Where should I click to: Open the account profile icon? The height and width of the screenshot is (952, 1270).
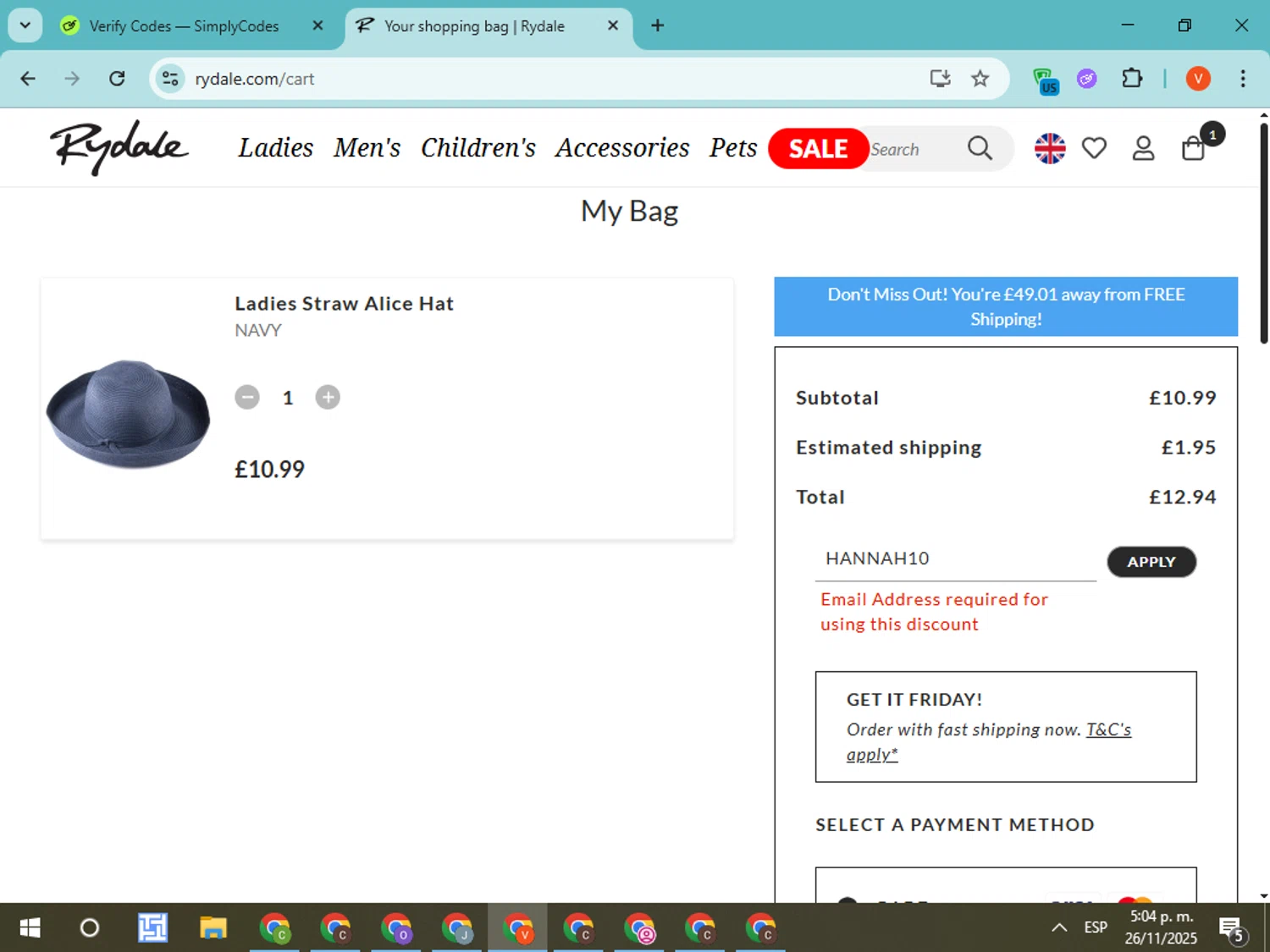tap(1144, 148)
